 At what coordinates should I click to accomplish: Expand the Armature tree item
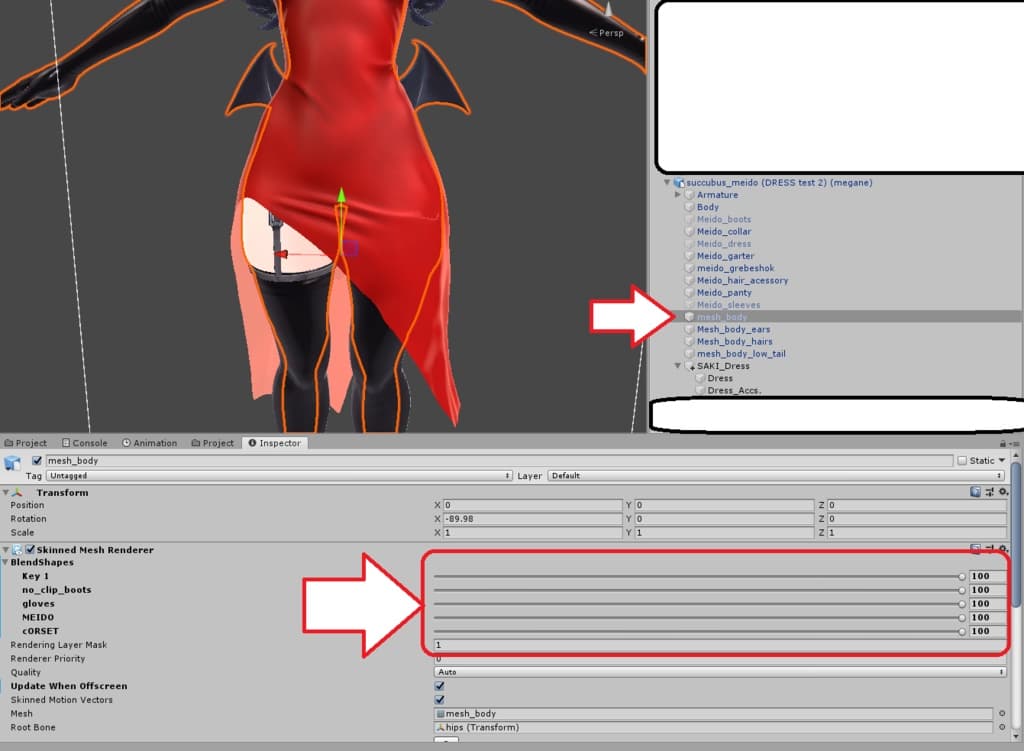tap(679, 195)
